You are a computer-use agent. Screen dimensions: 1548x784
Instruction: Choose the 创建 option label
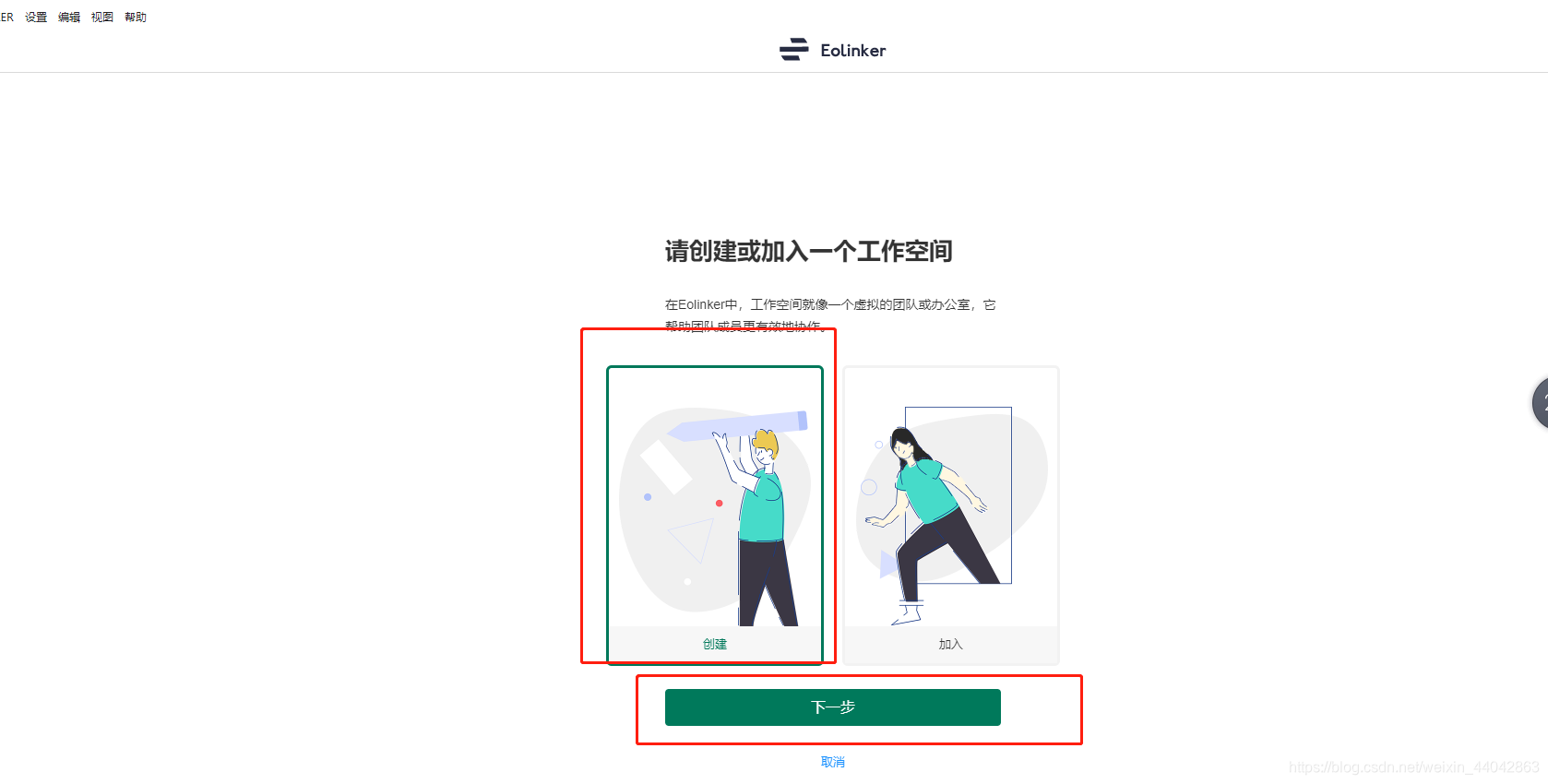pyautogui.click(x=715, y=644)
